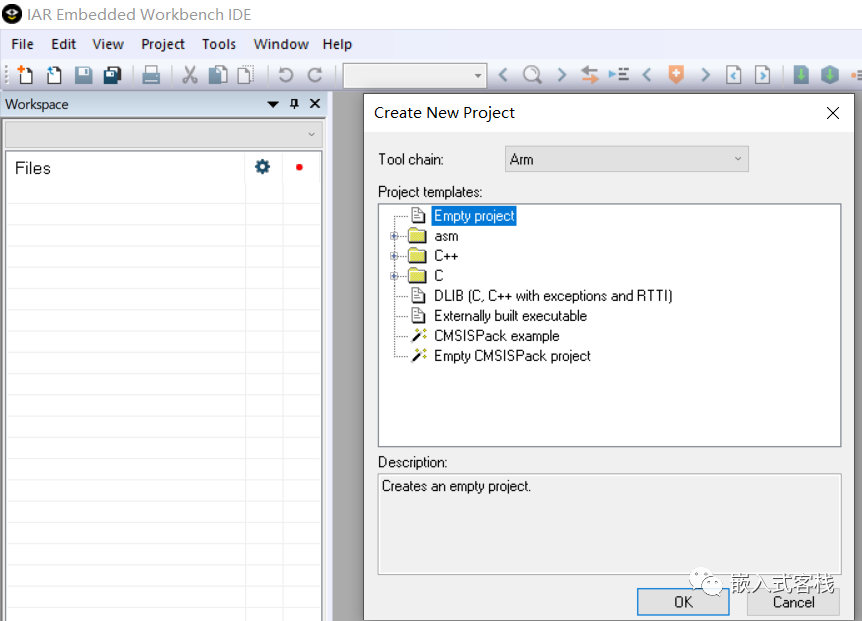The width and height of the screenshot is (862, 621).
Task: Open the Tools menu
Action: pyautogui.click(x=219, y=44)
